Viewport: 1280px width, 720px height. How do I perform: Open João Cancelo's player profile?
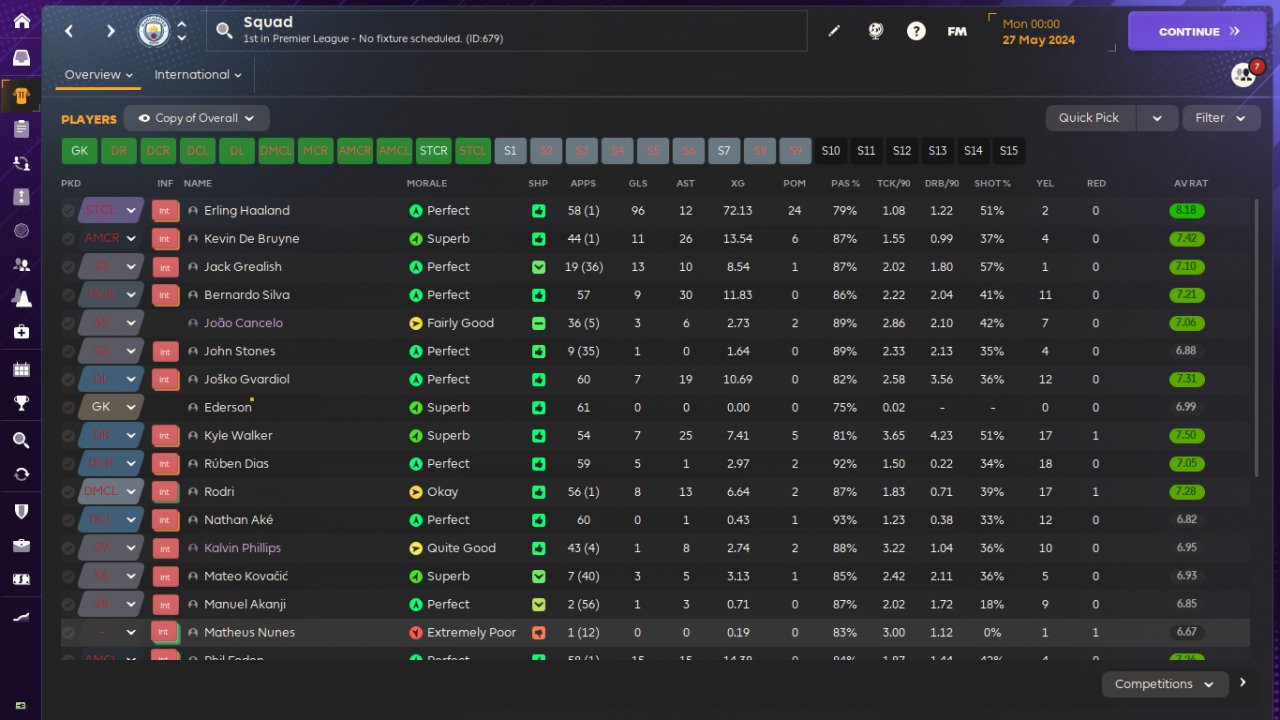coord(243,323)
